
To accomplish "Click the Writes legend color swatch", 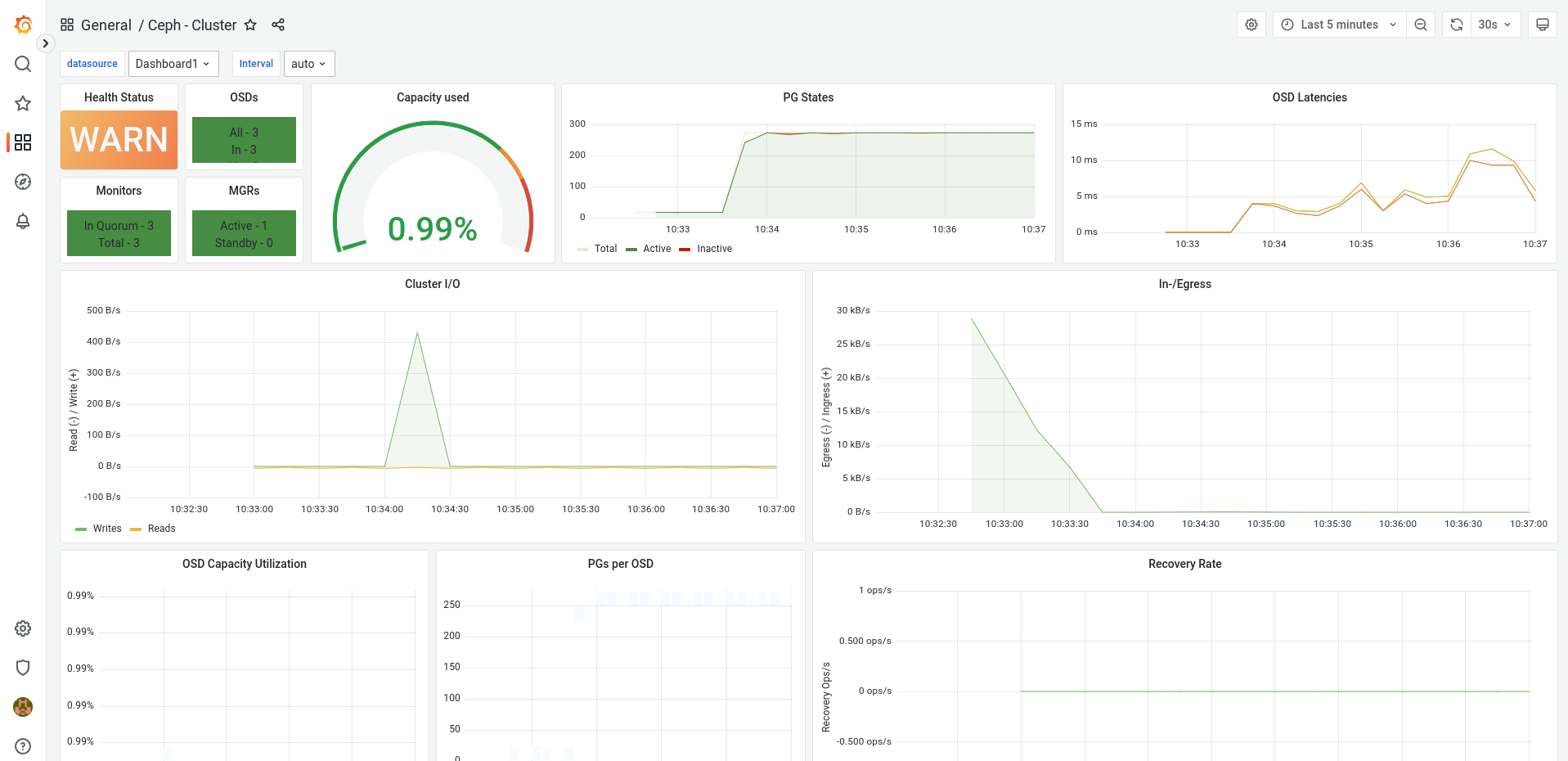I will tap(81, 529).
